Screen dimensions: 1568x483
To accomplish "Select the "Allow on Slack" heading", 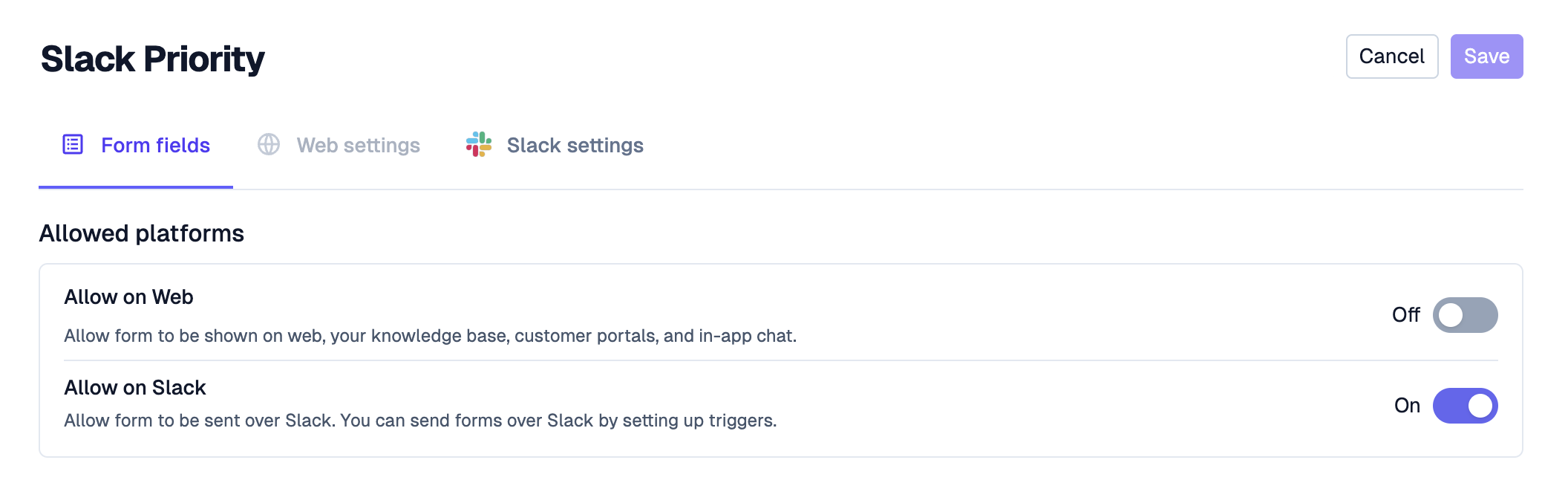I will click(x=135, y=388).
